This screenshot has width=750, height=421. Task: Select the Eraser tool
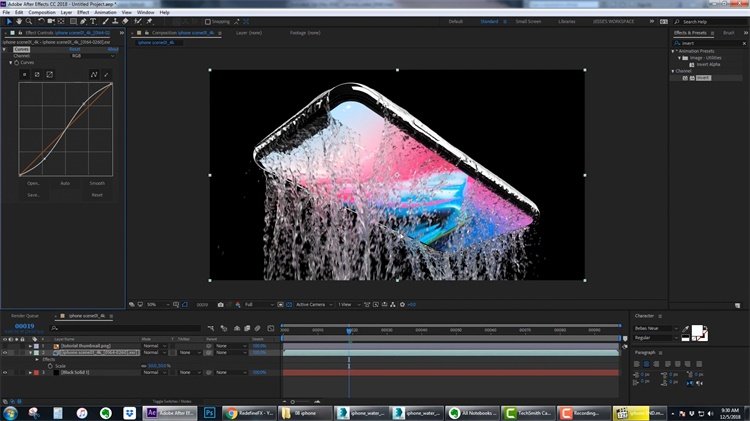point(125,22)
